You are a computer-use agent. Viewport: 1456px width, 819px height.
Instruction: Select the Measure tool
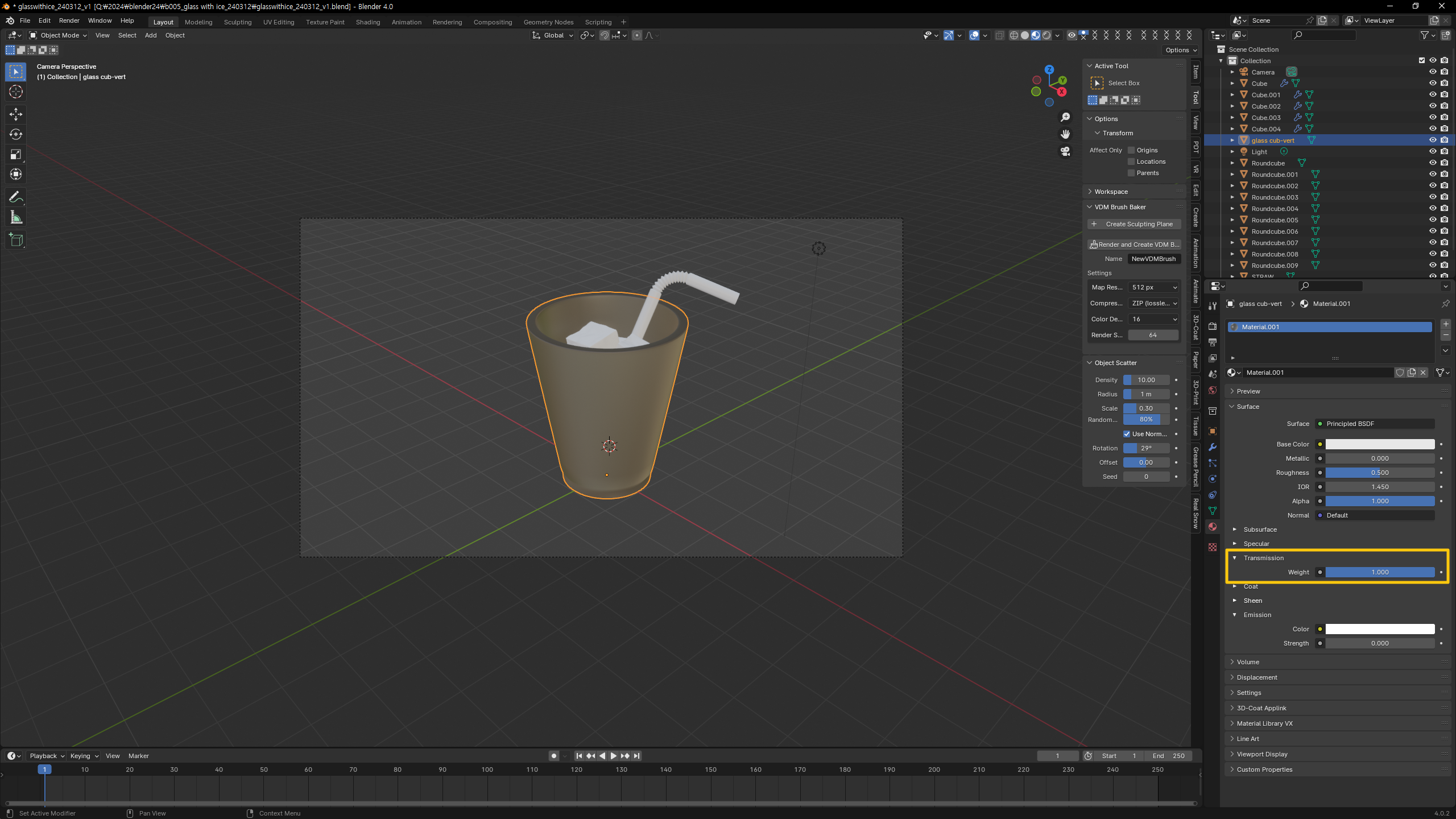click(15, 217)
